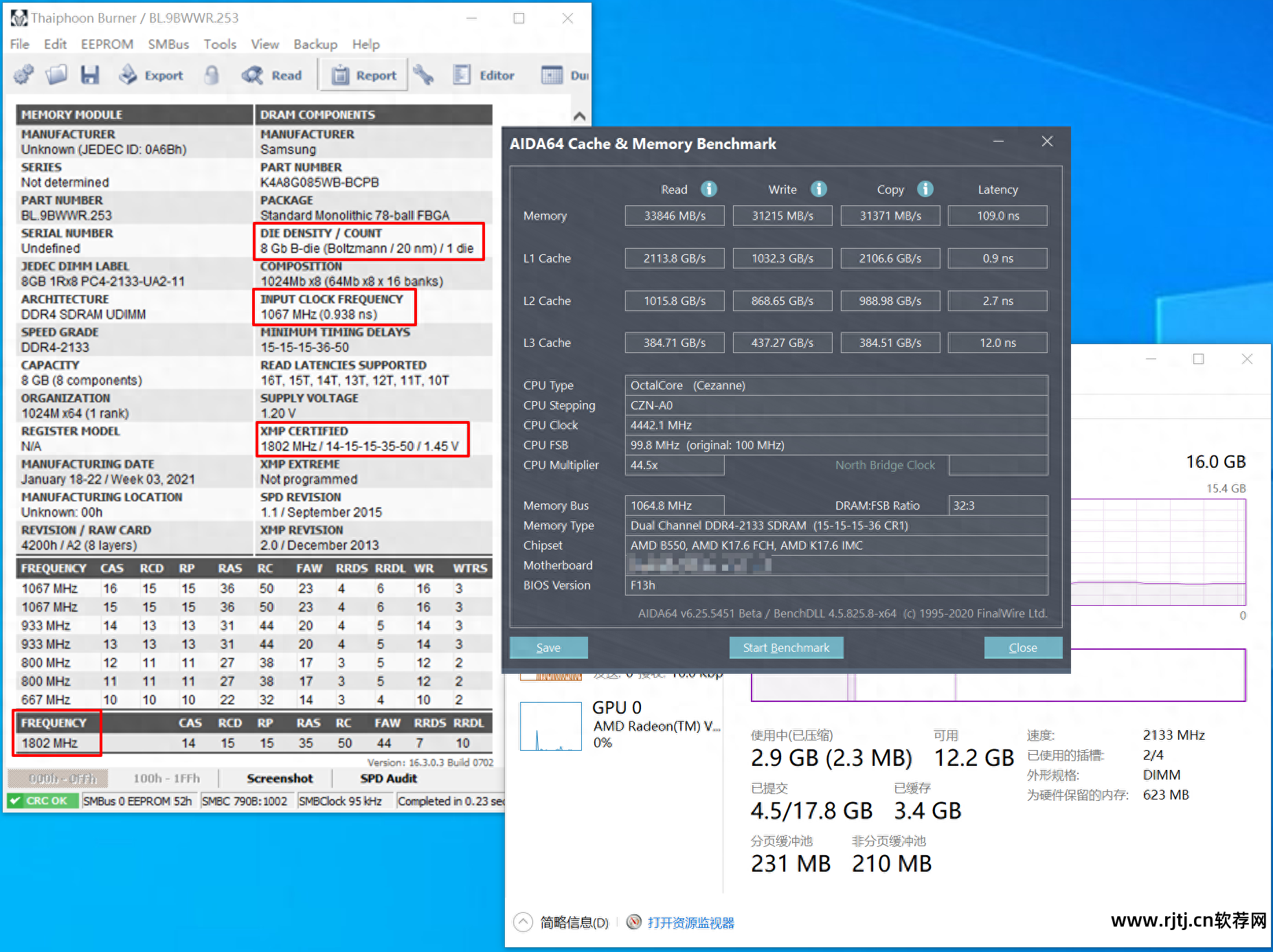Click the 1802 MHz XMP frequency row
Image resolution: width=1273 pixels, height=952 pixels.
coord(254,743)
